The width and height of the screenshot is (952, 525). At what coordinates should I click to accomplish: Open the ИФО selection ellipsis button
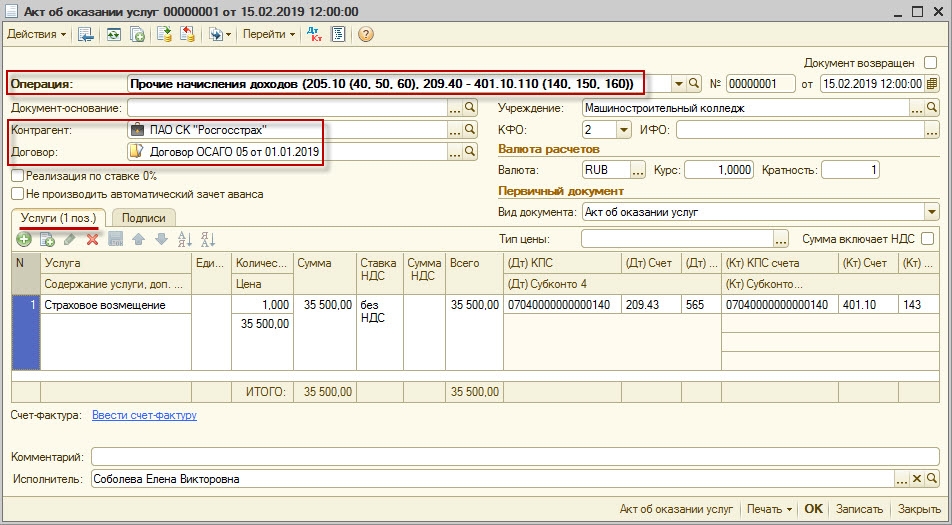[x=932, y=129]
